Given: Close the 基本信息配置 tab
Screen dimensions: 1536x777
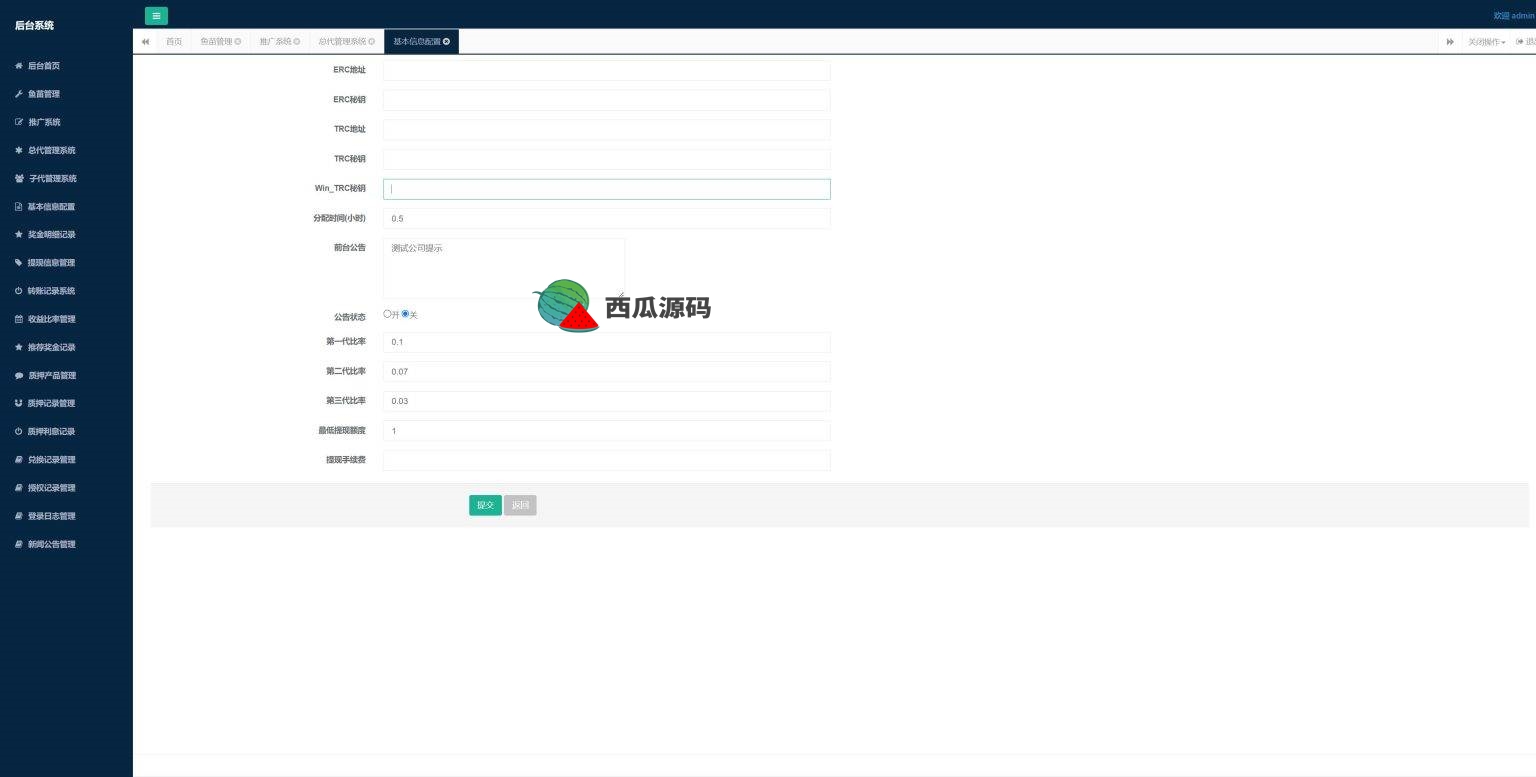Looking at the screenshot, I should [446, 42].
